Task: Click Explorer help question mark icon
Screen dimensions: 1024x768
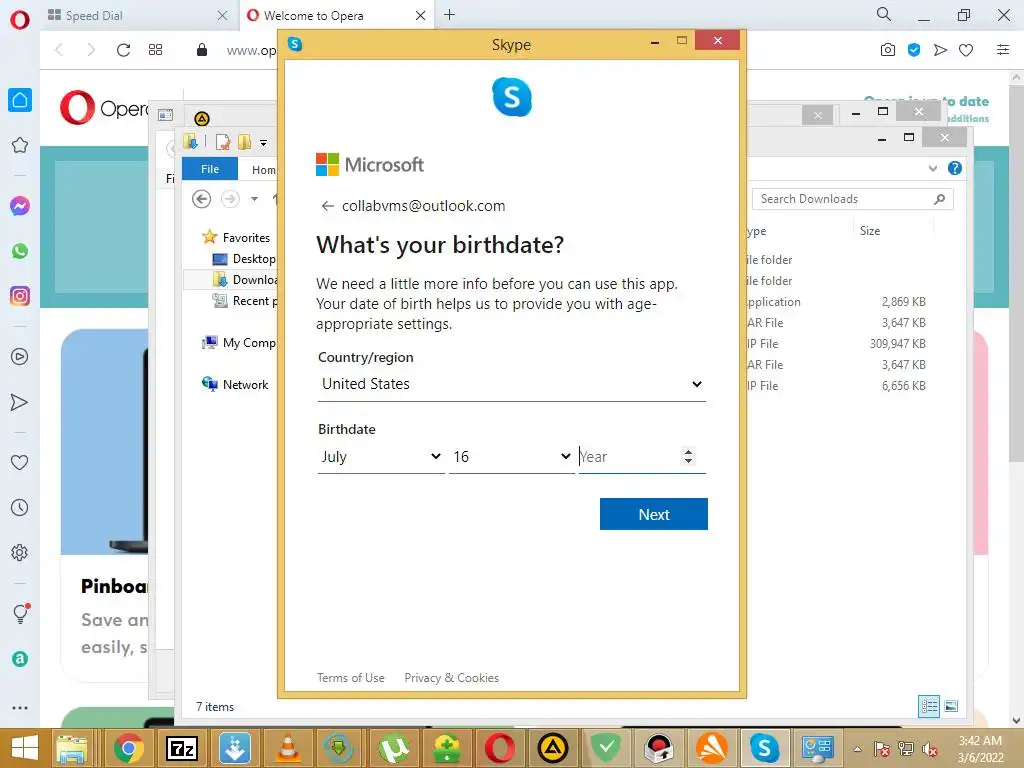Action: click(955, 168)
